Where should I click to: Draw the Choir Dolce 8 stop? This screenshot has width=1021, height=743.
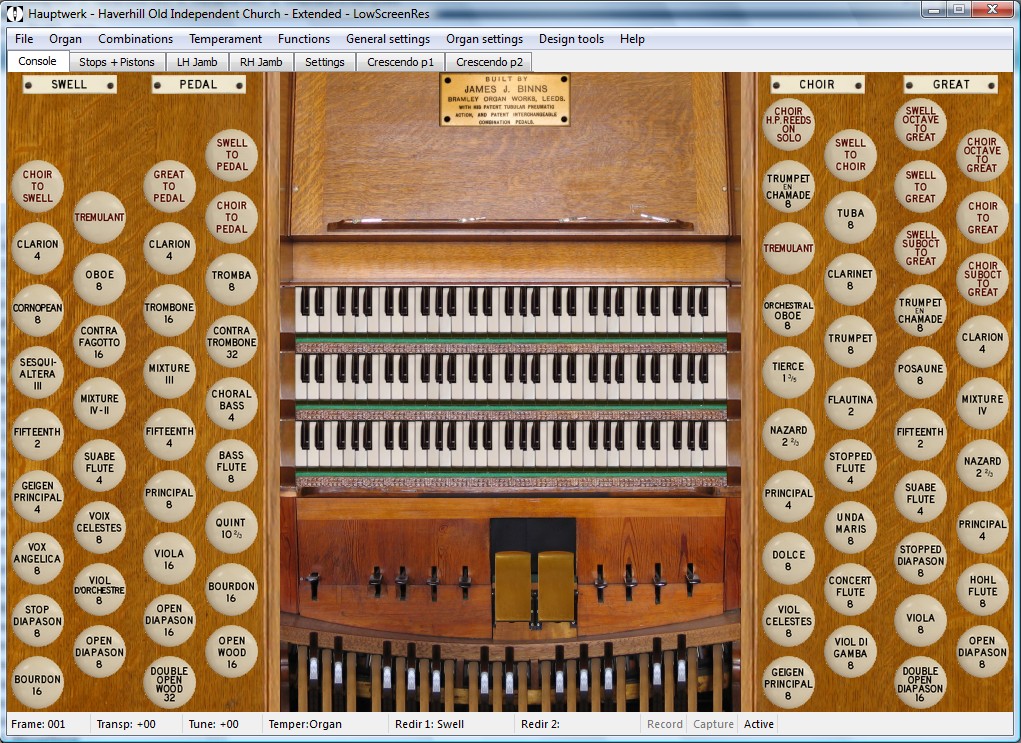(789, 559)
